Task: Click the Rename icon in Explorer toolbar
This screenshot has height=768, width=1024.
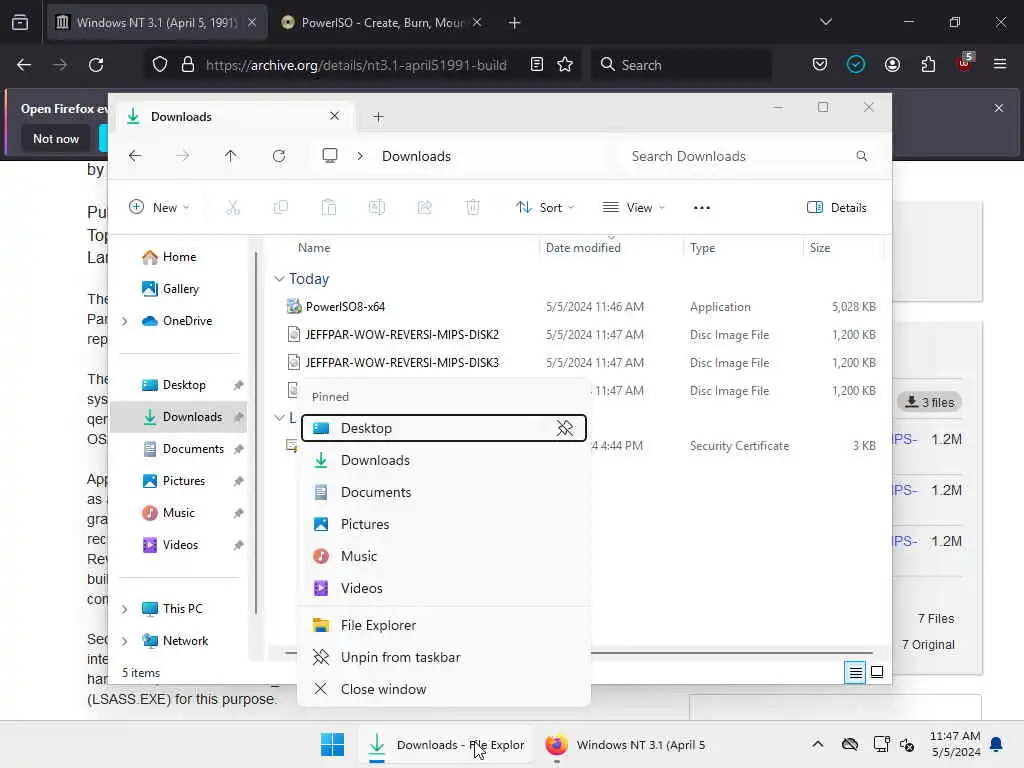Action: [377, 208]
